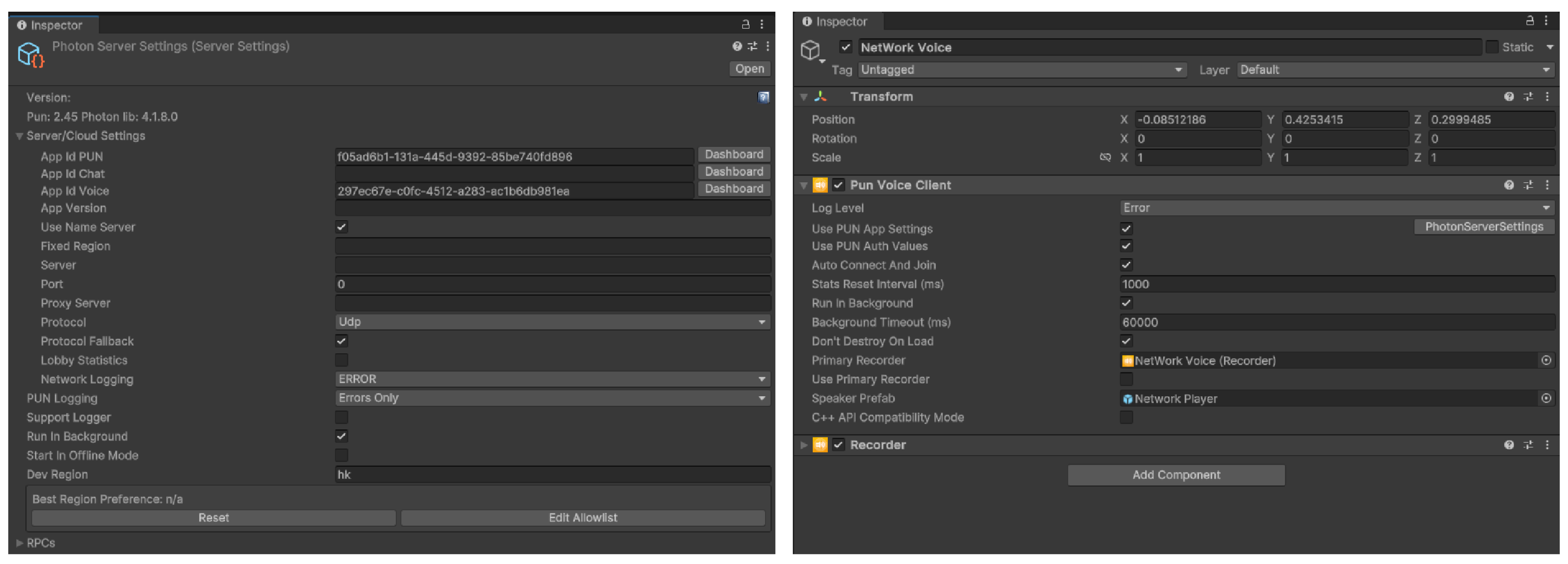The height and width of the screenshot is (564, 1568).
Task: Click the Add Component button
Action: (x=1176, y=475)
